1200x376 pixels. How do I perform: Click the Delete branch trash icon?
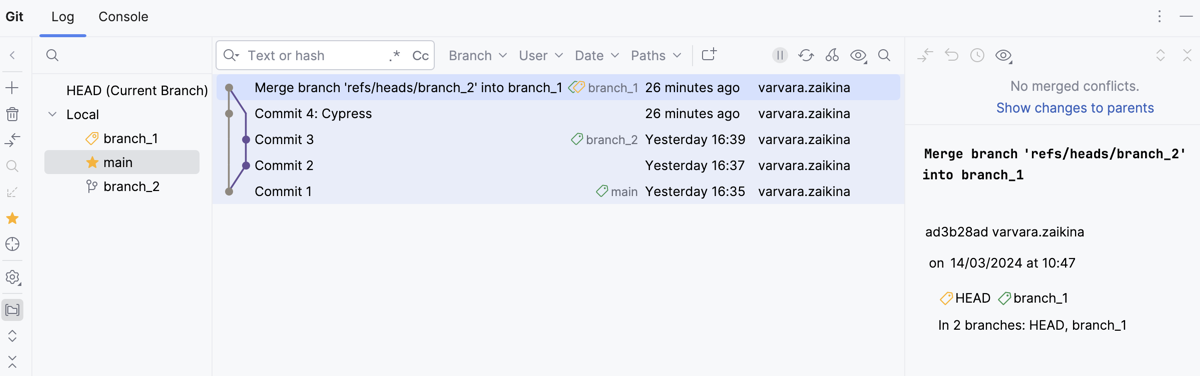[x=12, y=114]
